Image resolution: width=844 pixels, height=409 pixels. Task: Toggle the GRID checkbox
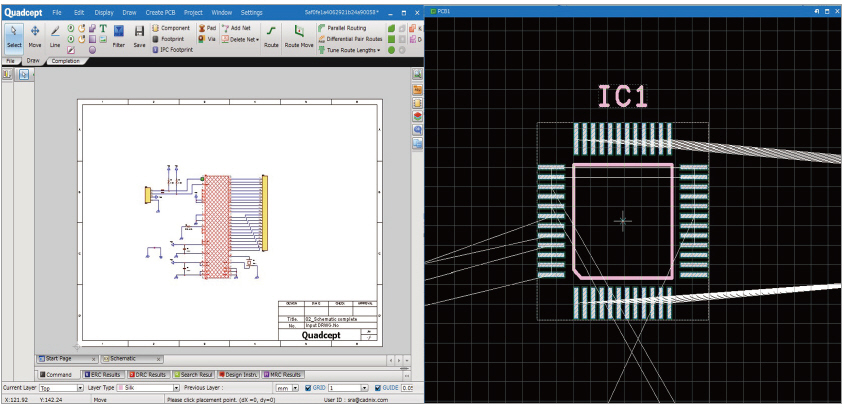tap(308, 387)
